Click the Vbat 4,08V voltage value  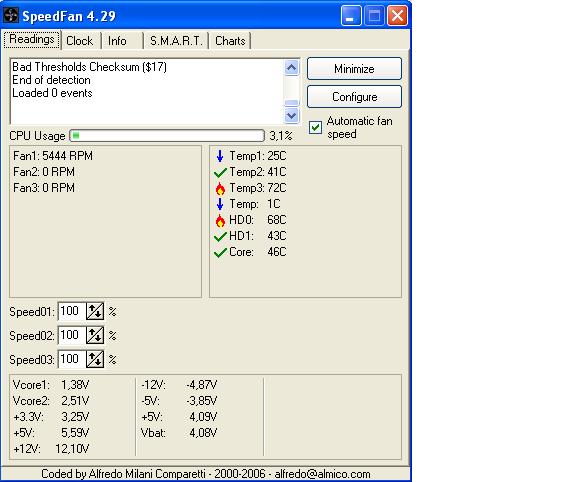[x=203, y=433]
